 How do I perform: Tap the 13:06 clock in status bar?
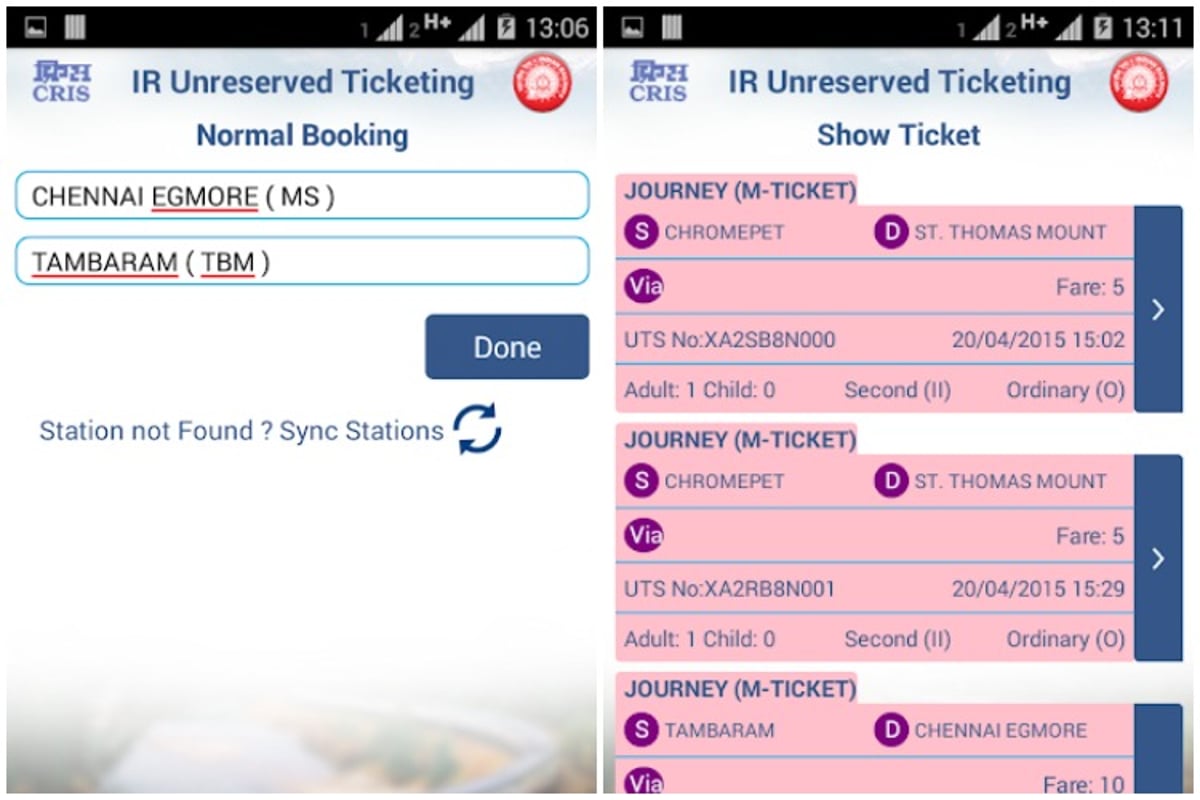coord(557,27)
